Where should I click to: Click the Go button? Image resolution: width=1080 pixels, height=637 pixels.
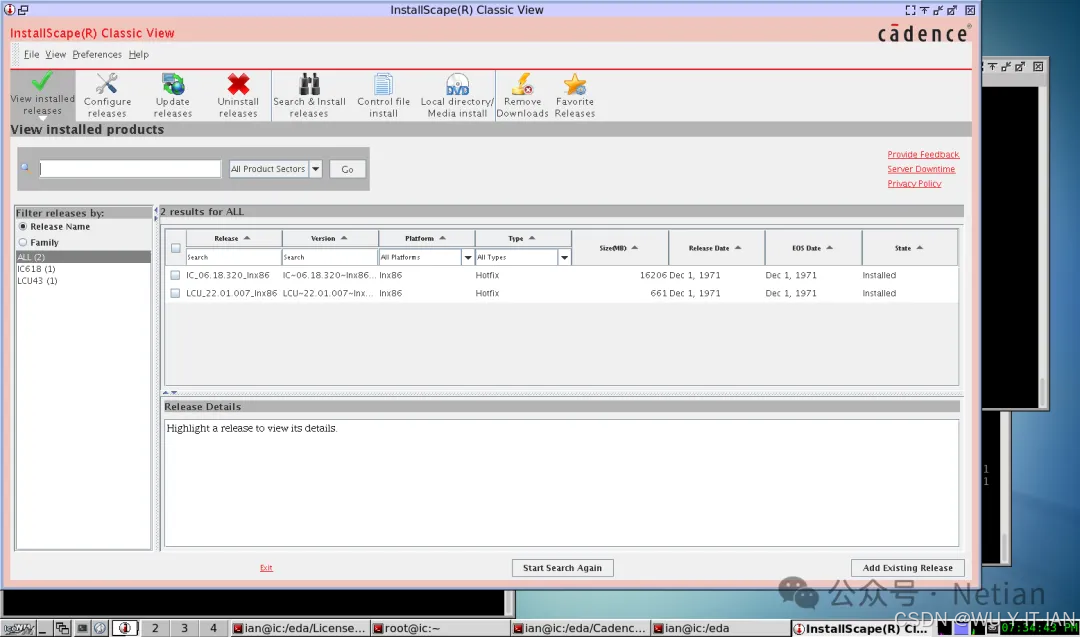[347, 169]
